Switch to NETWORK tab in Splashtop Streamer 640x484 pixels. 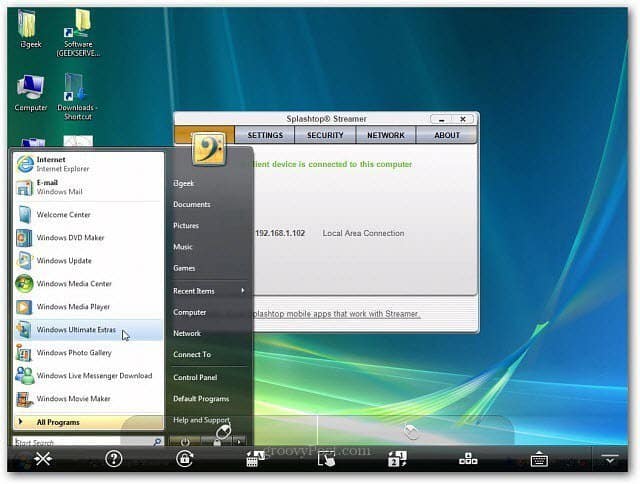pyautogui.click(x=386, y=135)
